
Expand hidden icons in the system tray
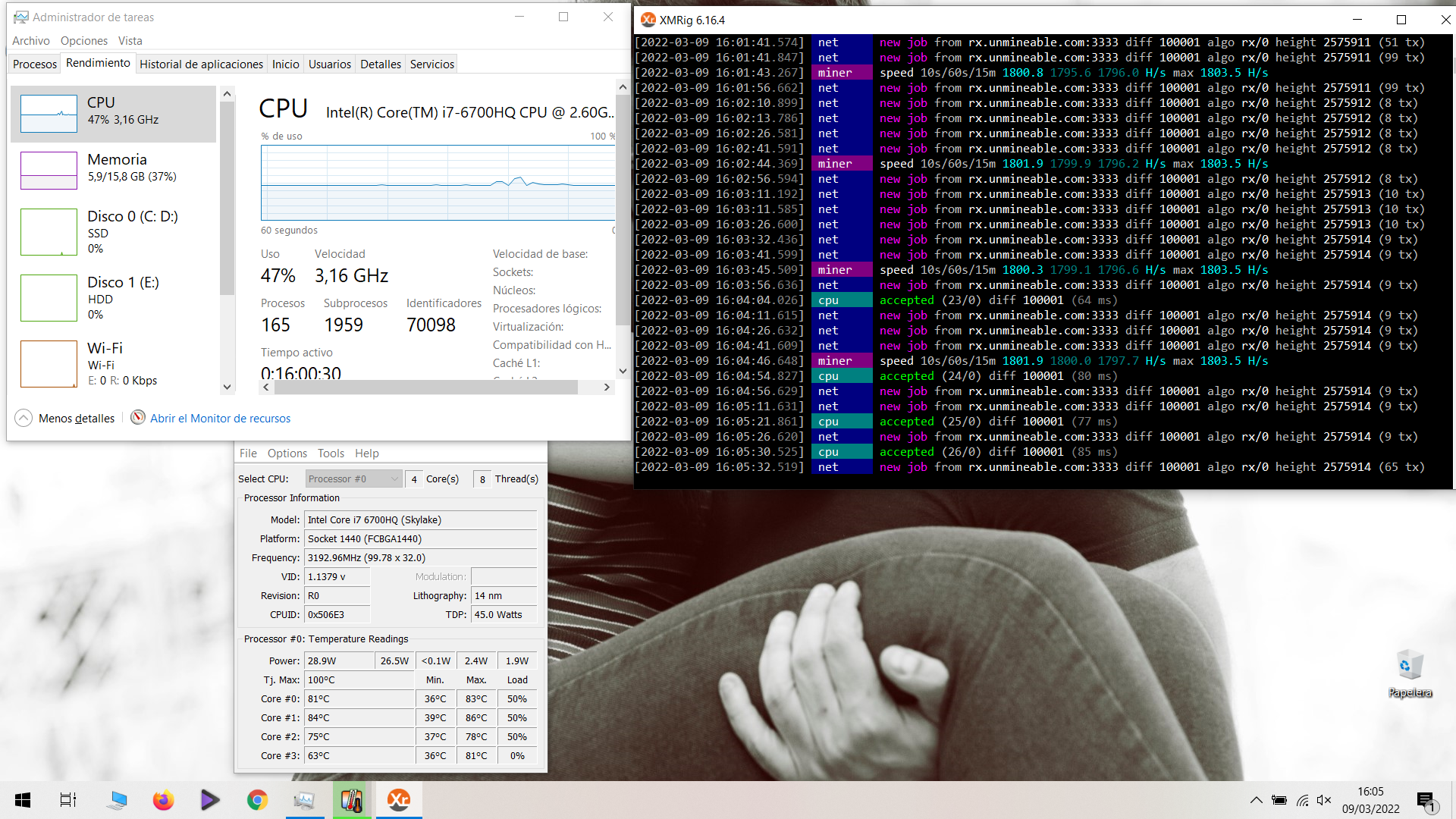[x=1256, y=800]
